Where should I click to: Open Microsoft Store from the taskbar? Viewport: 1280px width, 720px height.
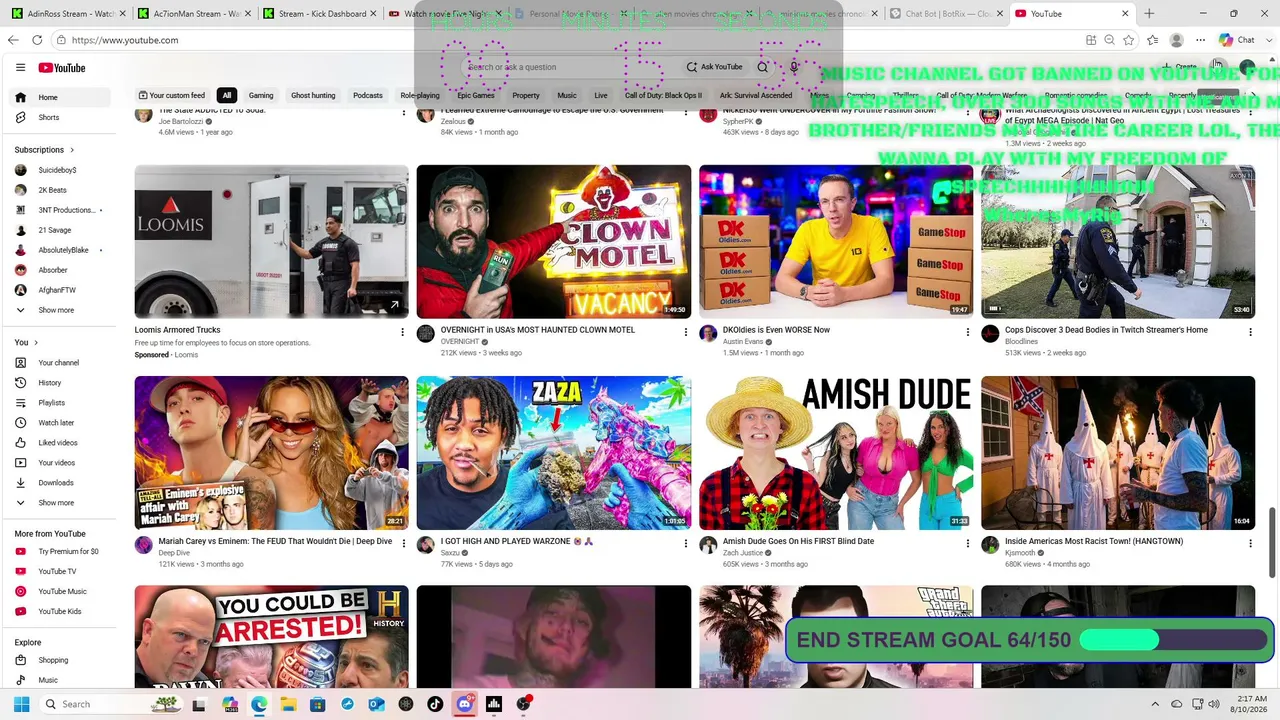point(318,704)
